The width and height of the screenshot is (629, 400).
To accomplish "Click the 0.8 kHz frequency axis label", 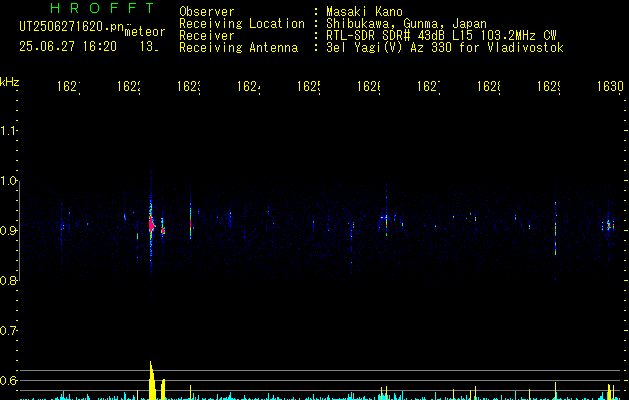I will pos(8,280).
